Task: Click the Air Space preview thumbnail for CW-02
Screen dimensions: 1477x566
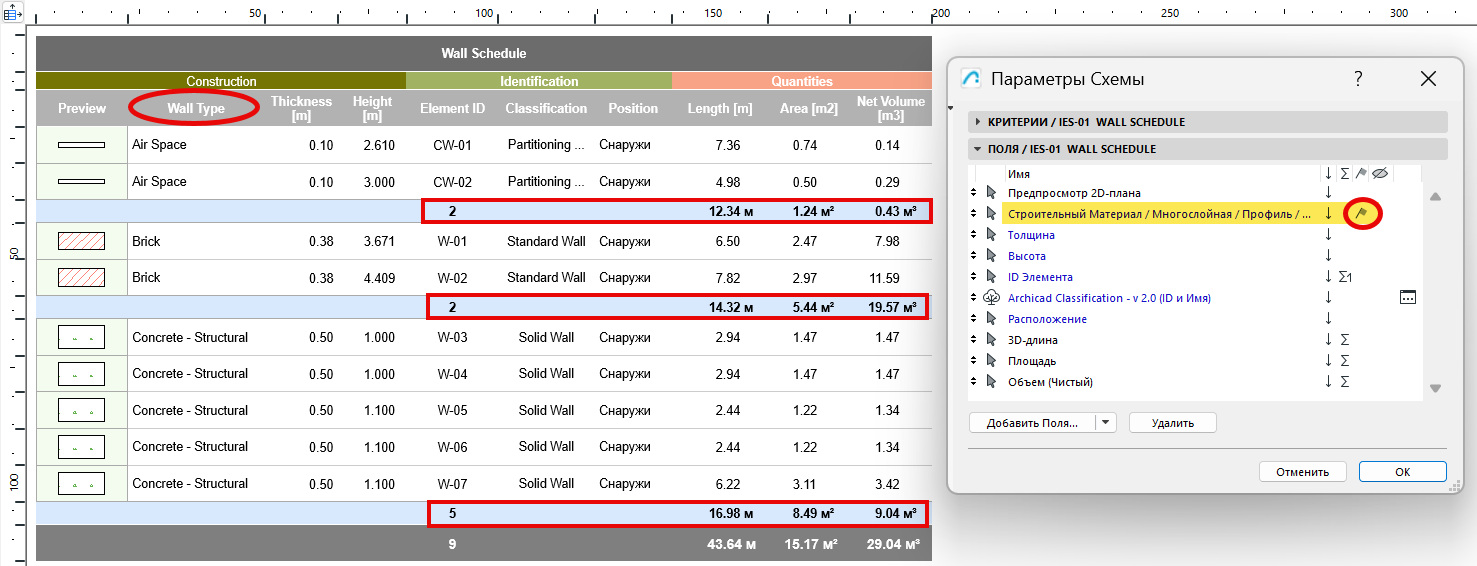Action: (82, 182)
